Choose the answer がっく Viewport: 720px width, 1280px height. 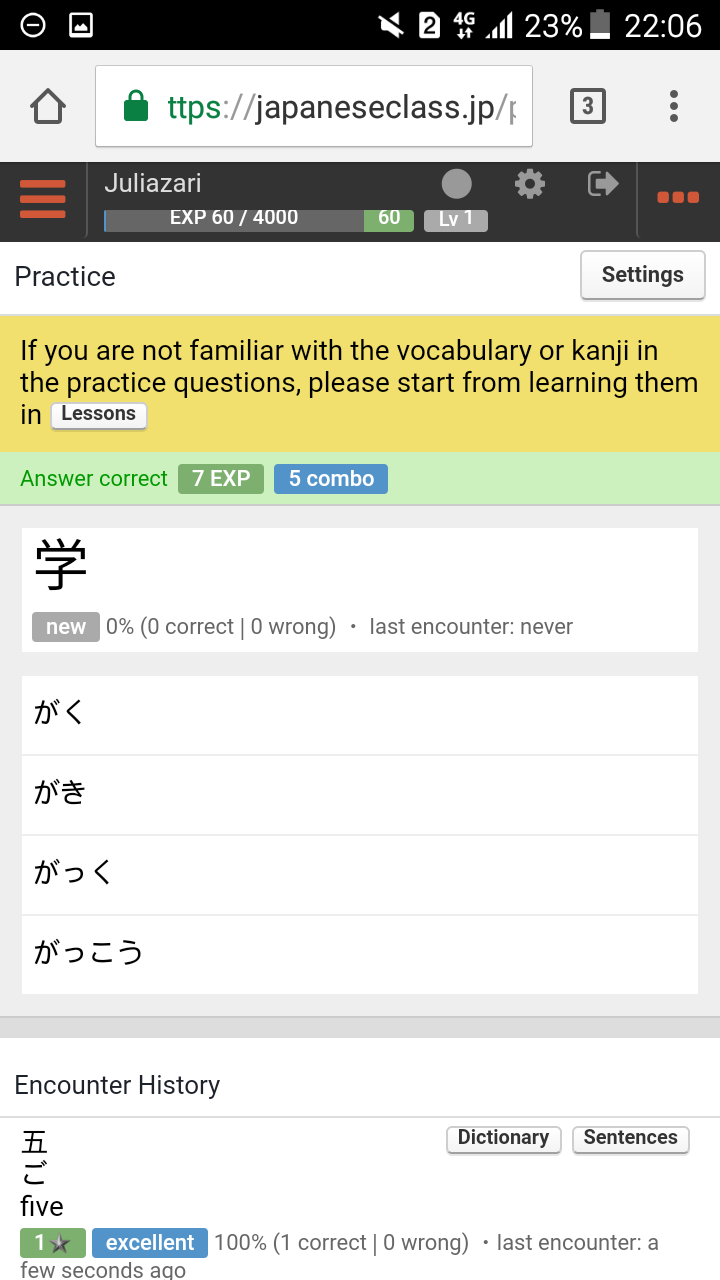360,874
